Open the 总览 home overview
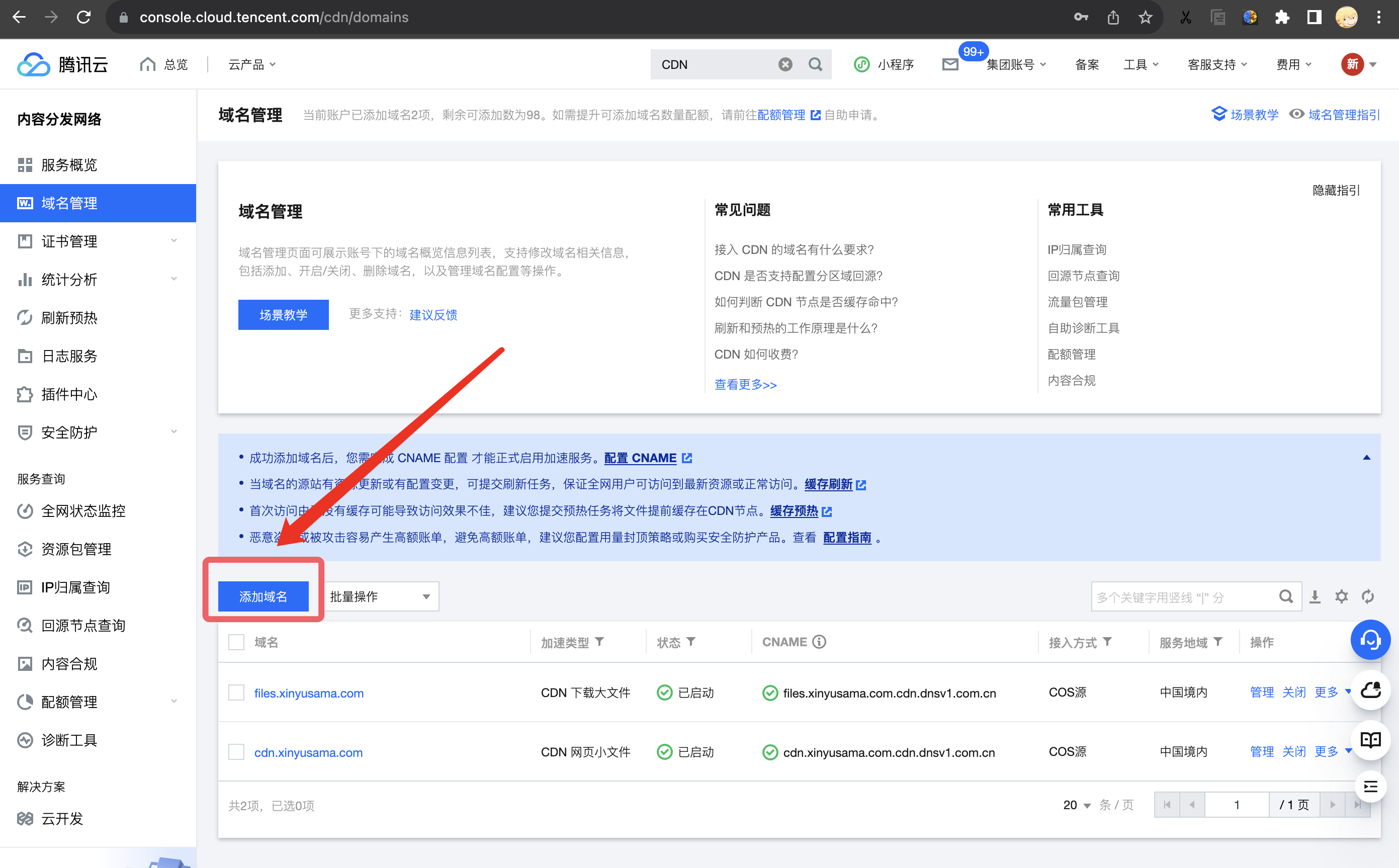Image resolution: width=1399 pixels, height=868 pixels. 164,64
